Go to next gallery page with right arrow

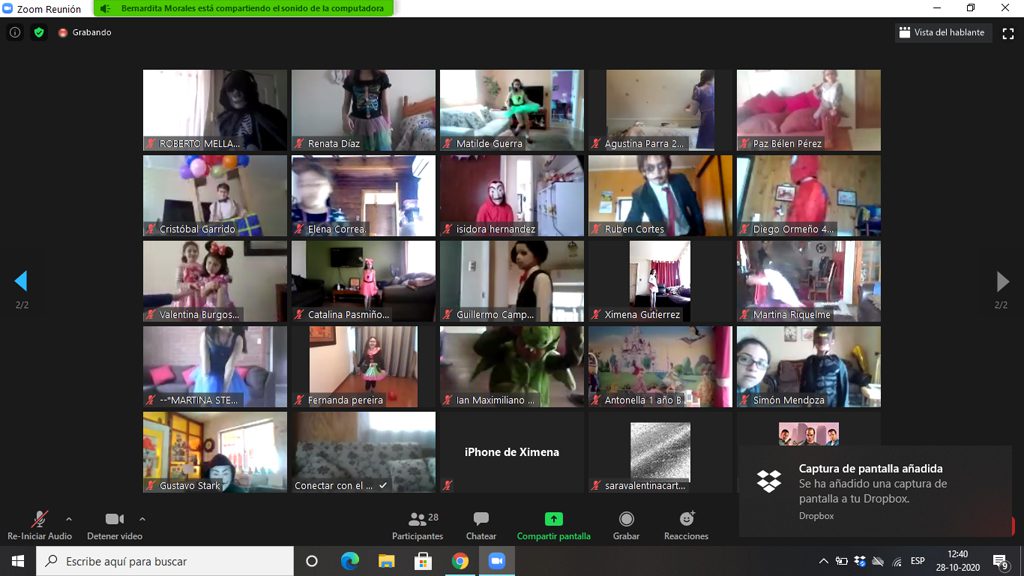tap(1002, 281)
